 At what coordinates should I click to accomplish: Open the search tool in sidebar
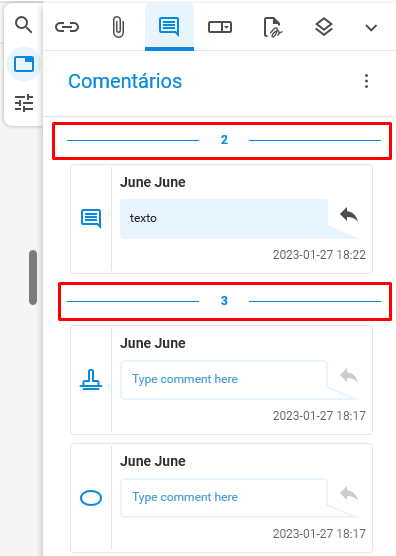pyautogui.click(x=23, y=25)
